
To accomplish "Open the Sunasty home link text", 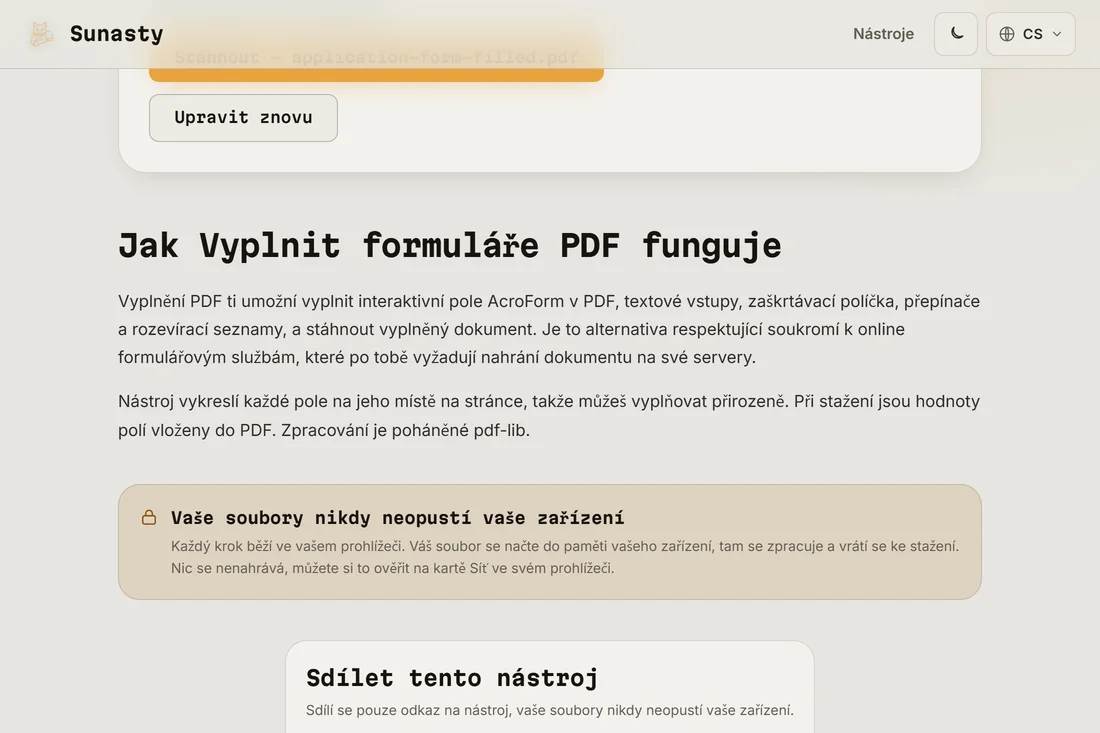I will click(x=116, y=34).
